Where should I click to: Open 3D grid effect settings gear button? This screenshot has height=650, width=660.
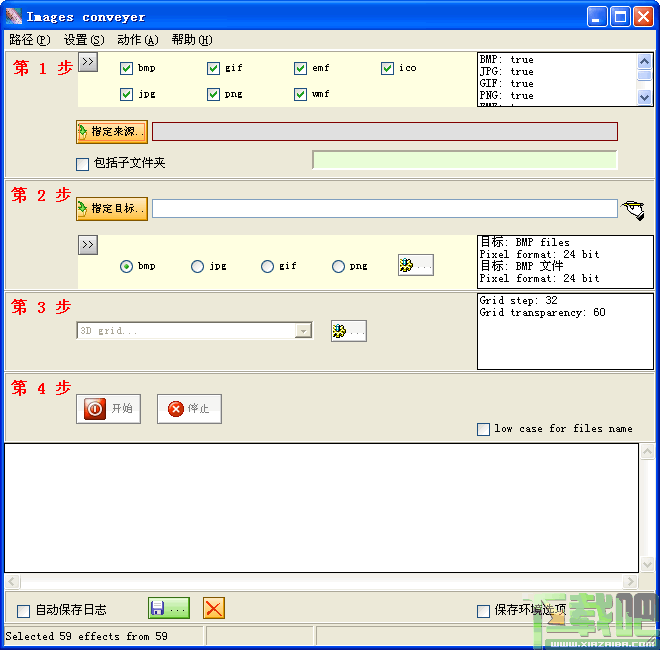[x=349, y=331]
